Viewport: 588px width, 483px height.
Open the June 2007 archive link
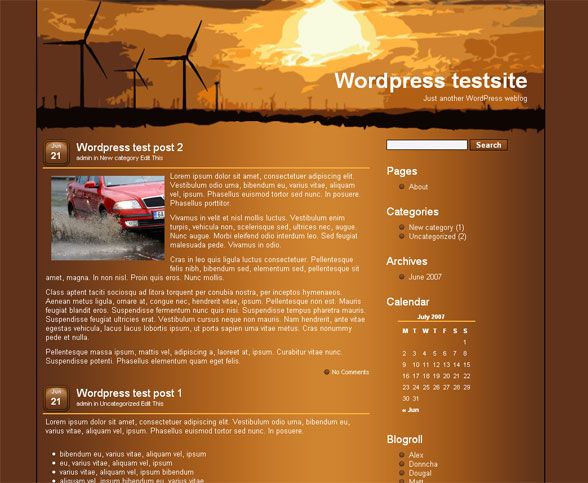tap(425, 277)
